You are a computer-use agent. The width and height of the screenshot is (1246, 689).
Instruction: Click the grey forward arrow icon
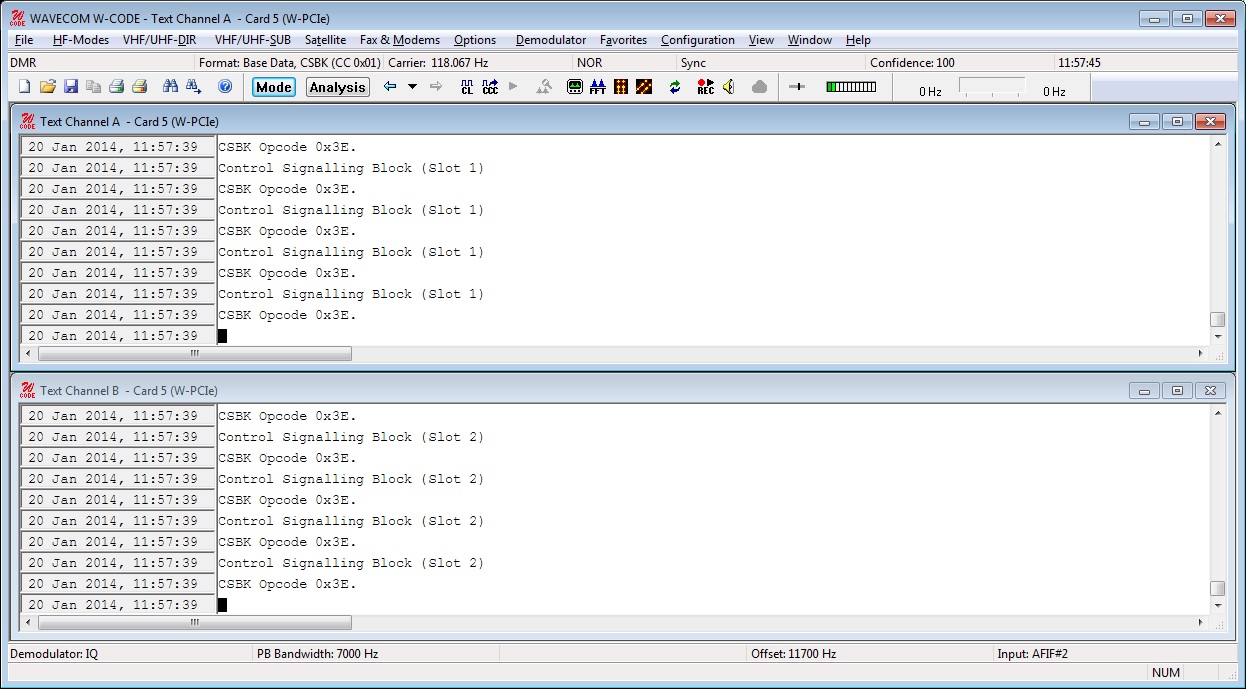[x=435, y=87]
